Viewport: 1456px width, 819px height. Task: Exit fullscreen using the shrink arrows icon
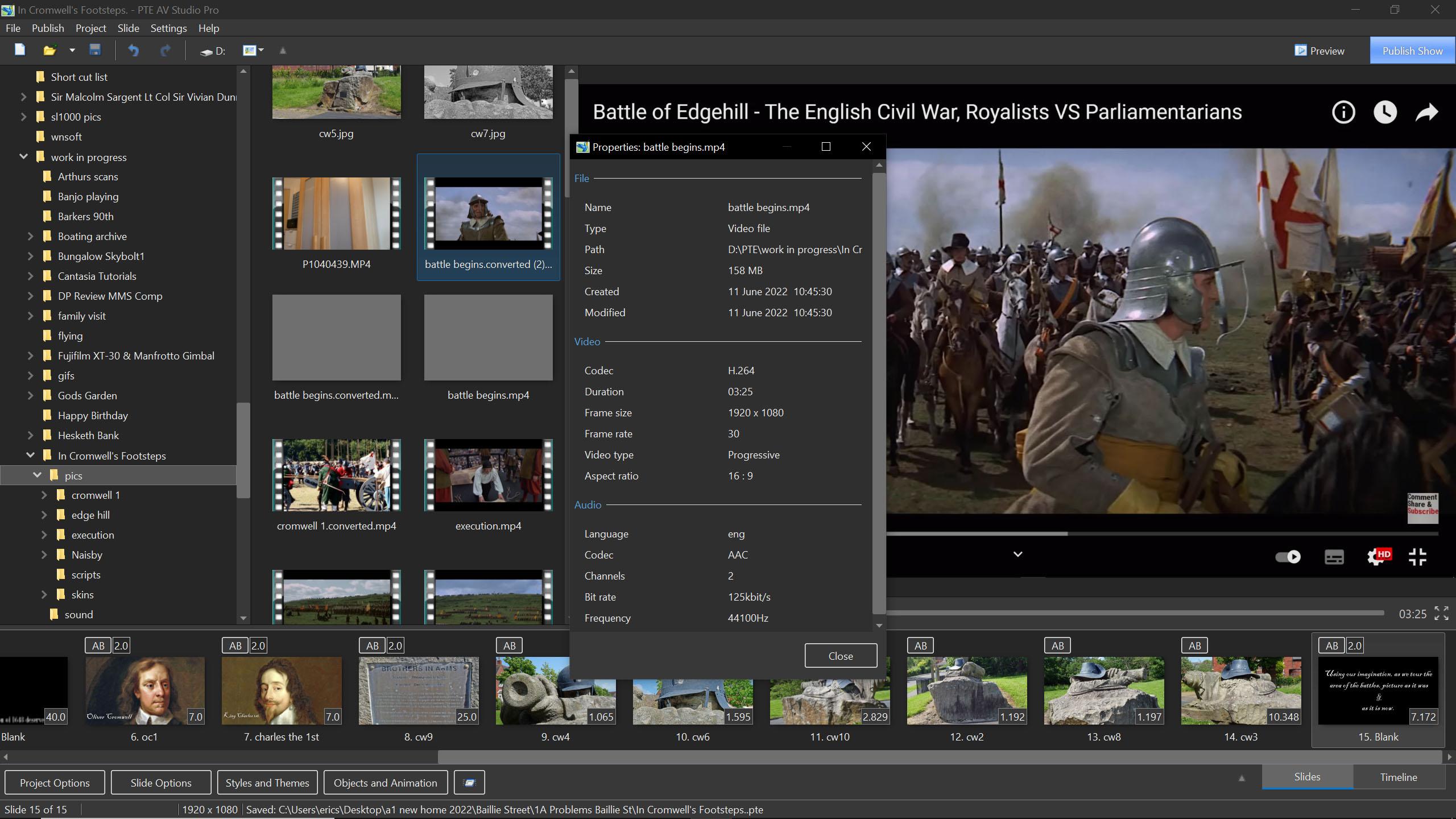point(1417,557)
